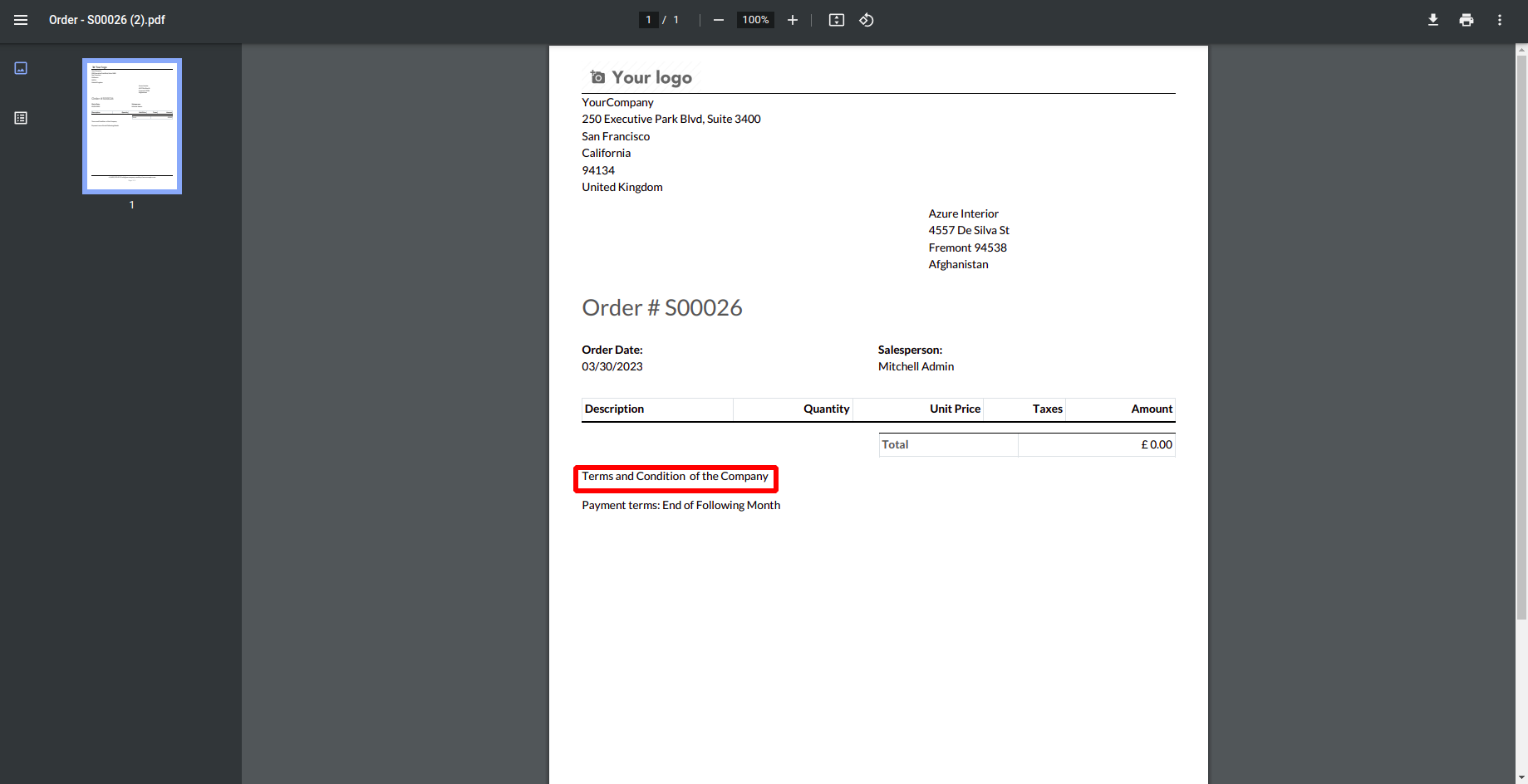Image resolution: width=1528 pixels, height=784 pixels.
Task: Click 'San Francisco' in the company address
Action: click(616, 136)
